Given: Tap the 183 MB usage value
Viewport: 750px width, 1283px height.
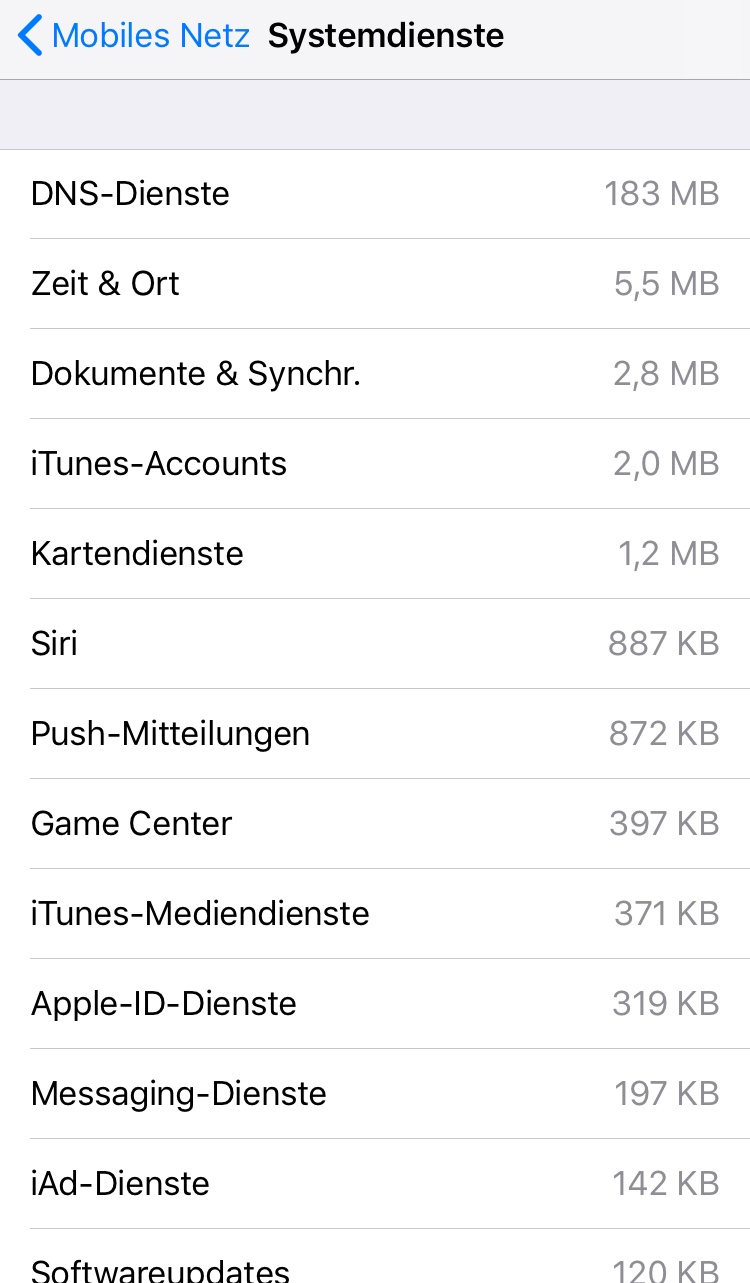Looking at the screenshot, I should pos(661,193).
